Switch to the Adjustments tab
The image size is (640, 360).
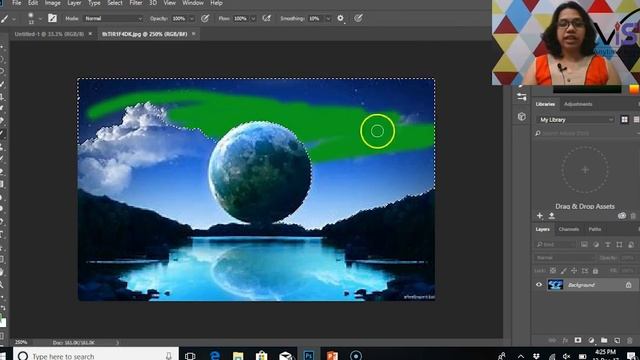point(578,104)
